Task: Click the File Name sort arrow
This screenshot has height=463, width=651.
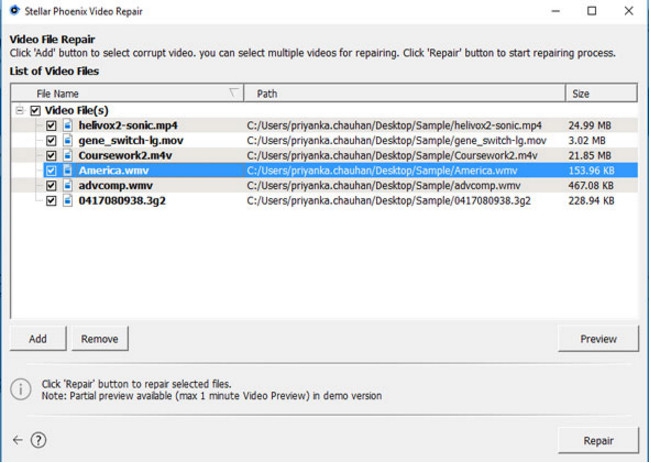Action: tap(234, 93)
